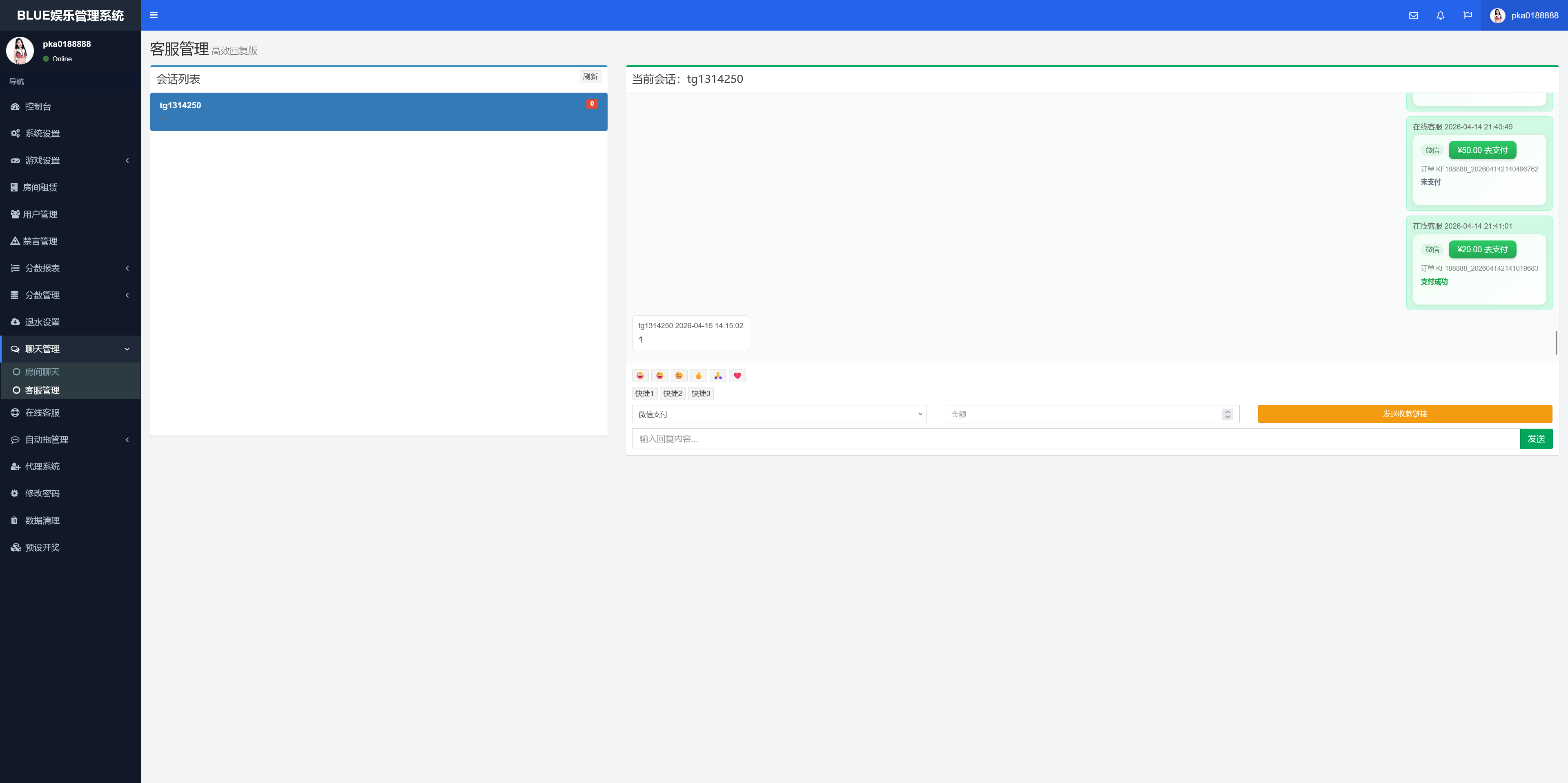
Task: Insert the thumbs up emoji
Action: (x=699, y=376)
